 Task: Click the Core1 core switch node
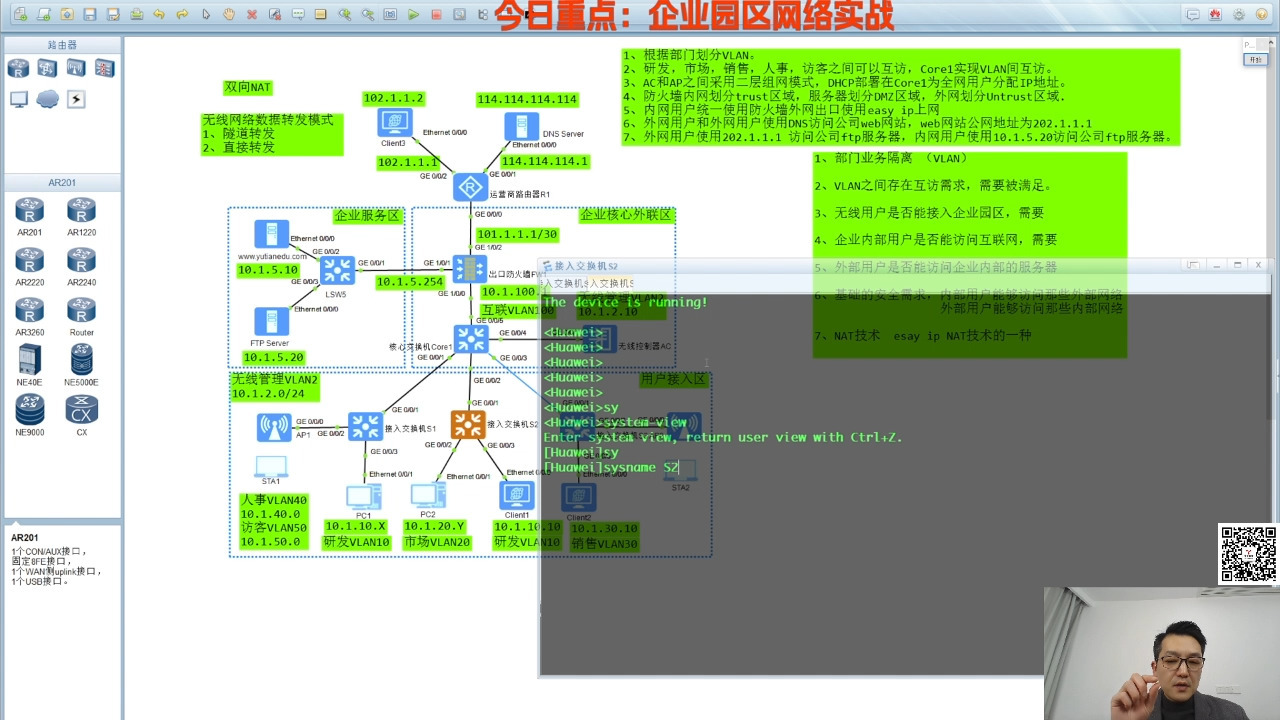click(470, 338)
